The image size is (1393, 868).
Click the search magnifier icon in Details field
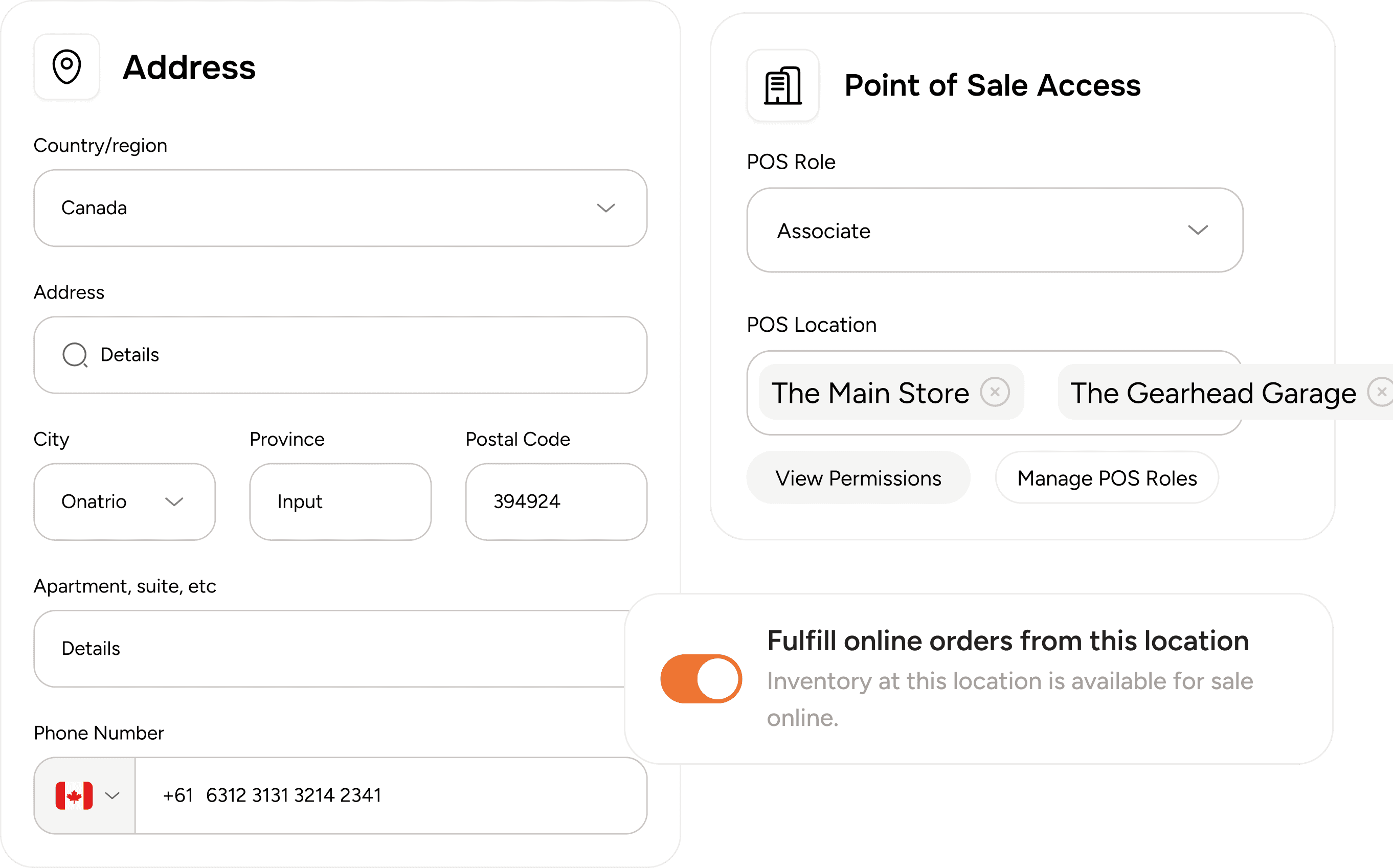[75, 355]
